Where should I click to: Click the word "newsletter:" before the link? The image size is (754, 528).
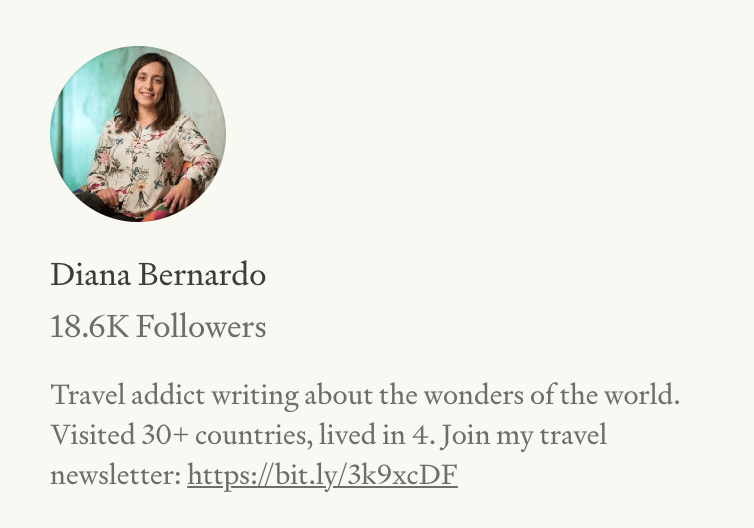(x=115, y=474)
